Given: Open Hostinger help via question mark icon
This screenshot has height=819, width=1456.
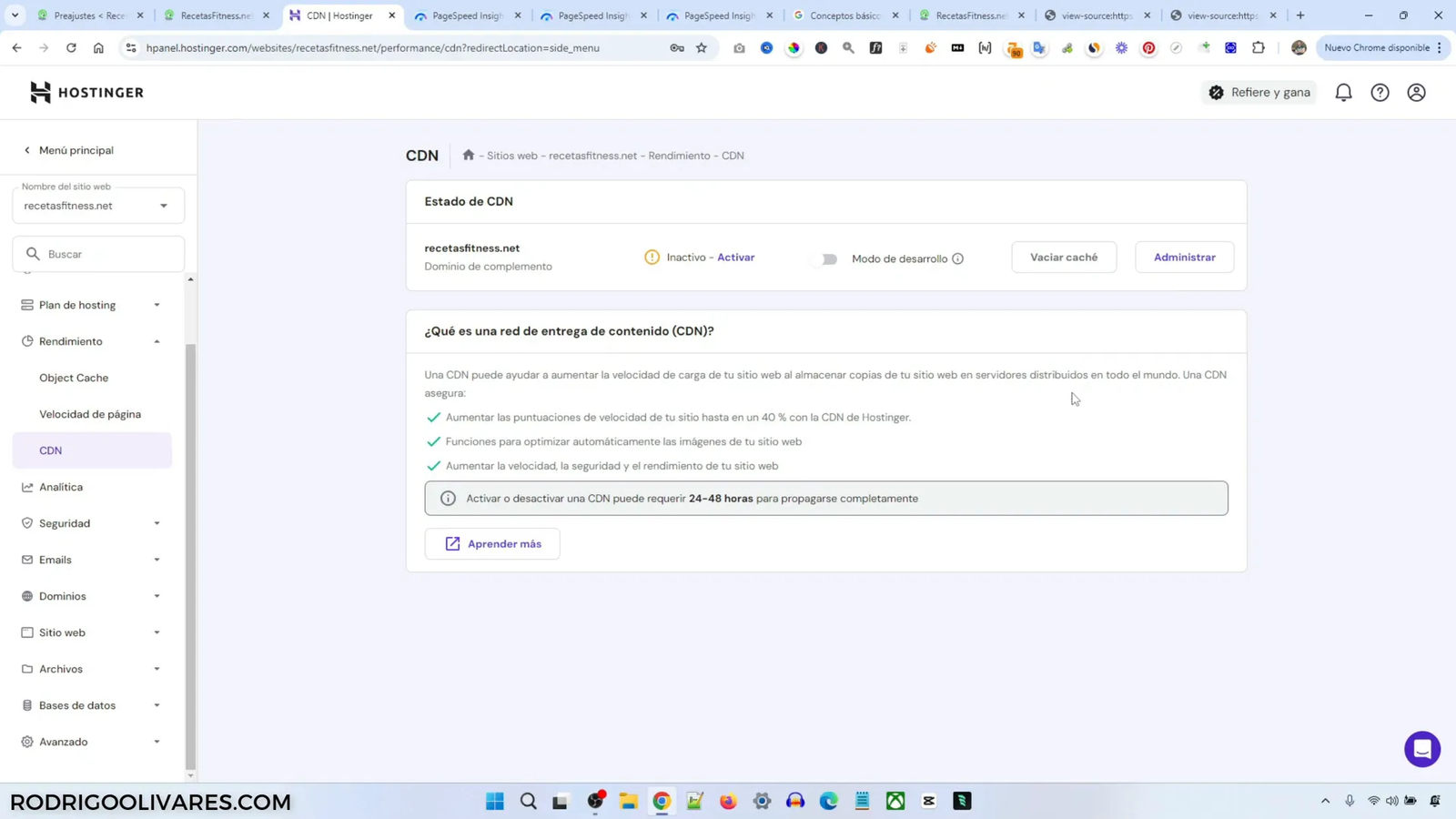Looking at the screenshot, I should pyautogui.click(x=1380, y=92).
